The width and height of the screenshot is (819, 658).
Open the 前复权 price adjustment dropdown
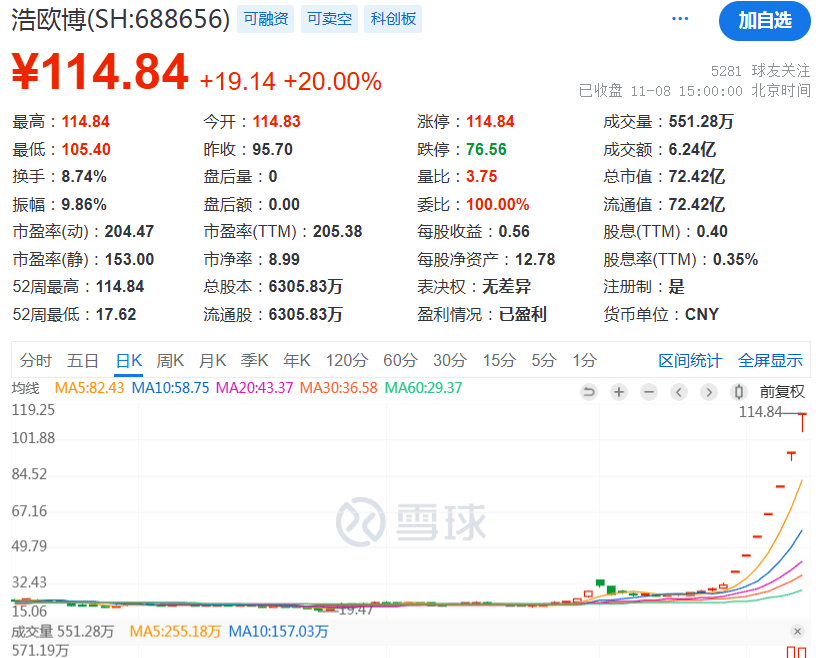pos(784,392)
